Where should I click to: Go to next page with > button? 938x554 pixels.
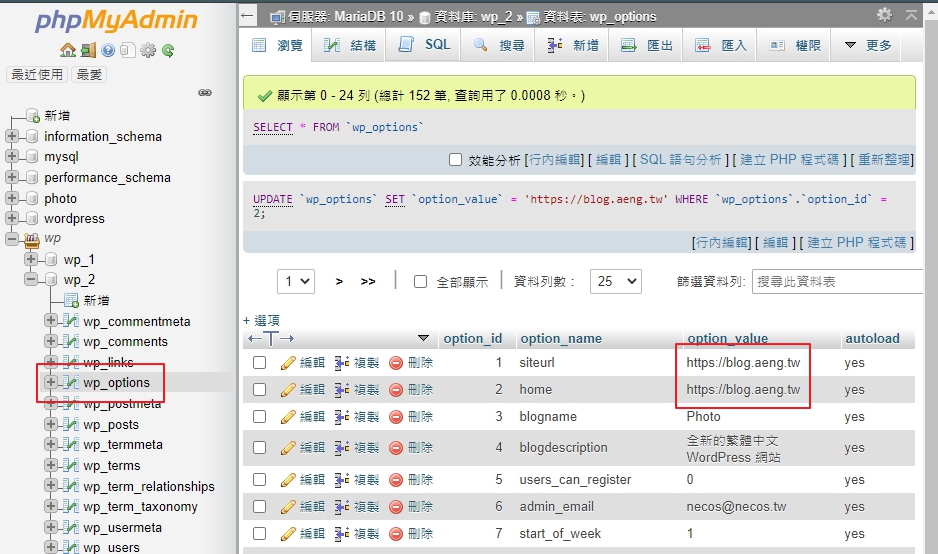tap(339, 282)
